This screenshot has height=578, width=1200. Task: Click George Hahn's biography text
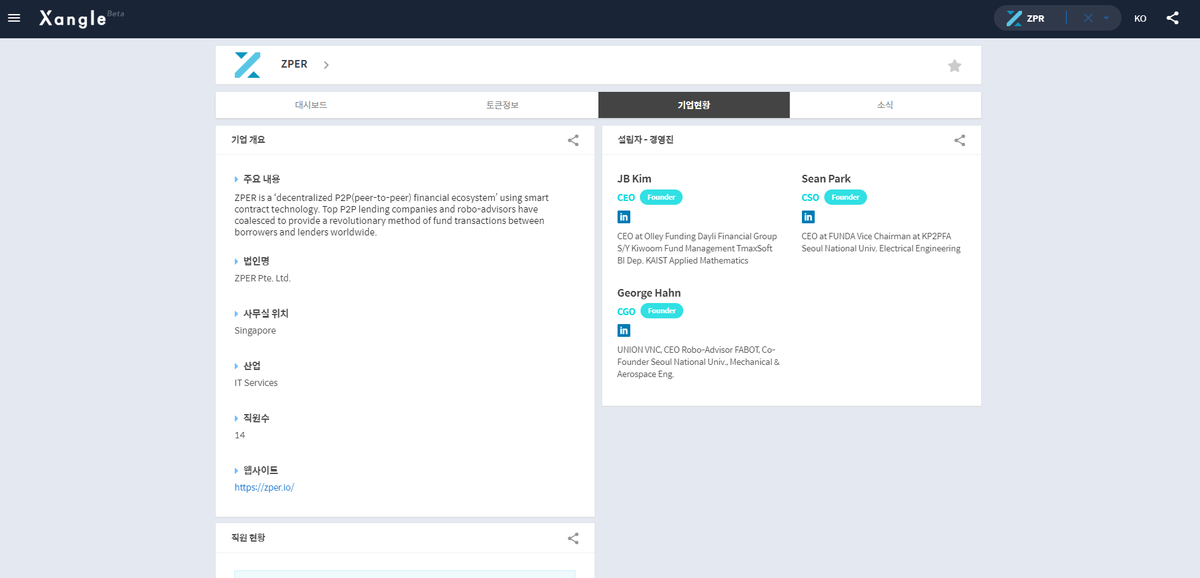click(698, 362)
